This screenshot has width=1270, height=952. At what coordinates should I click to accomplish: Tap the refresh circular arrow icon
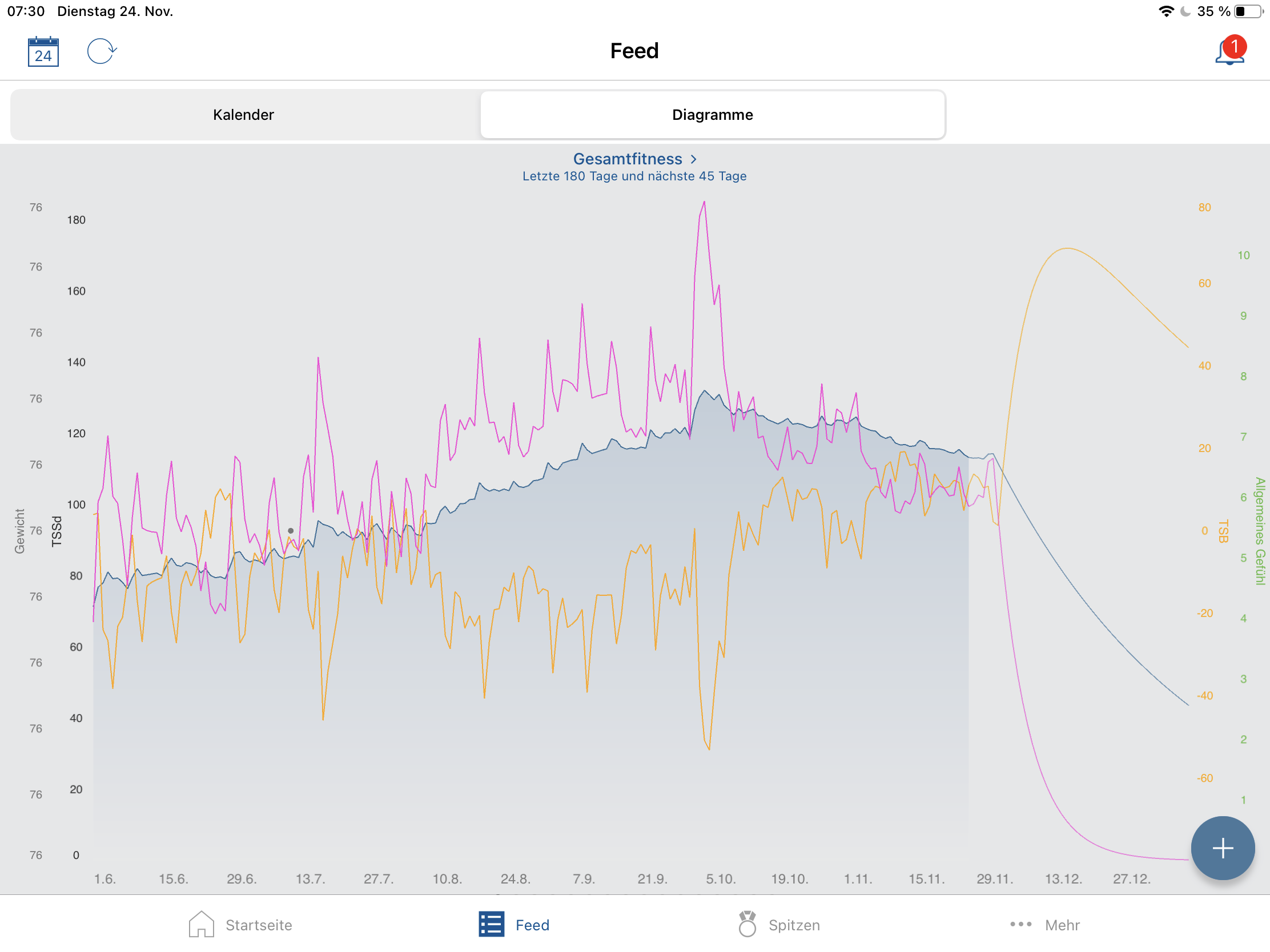[x=101, y=51]
